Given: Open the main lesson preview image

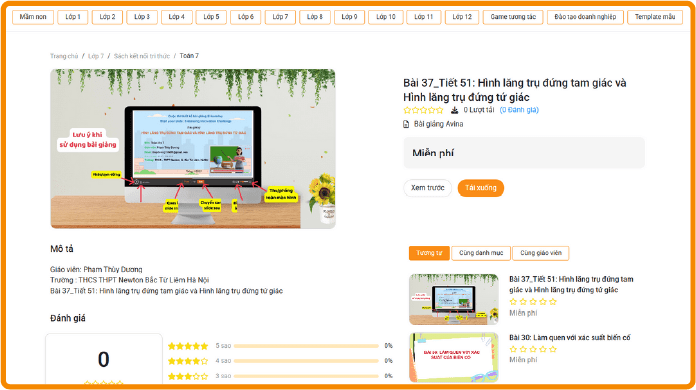Looking at the screenshot, I should pyautogui.click(x=193, y=149).
